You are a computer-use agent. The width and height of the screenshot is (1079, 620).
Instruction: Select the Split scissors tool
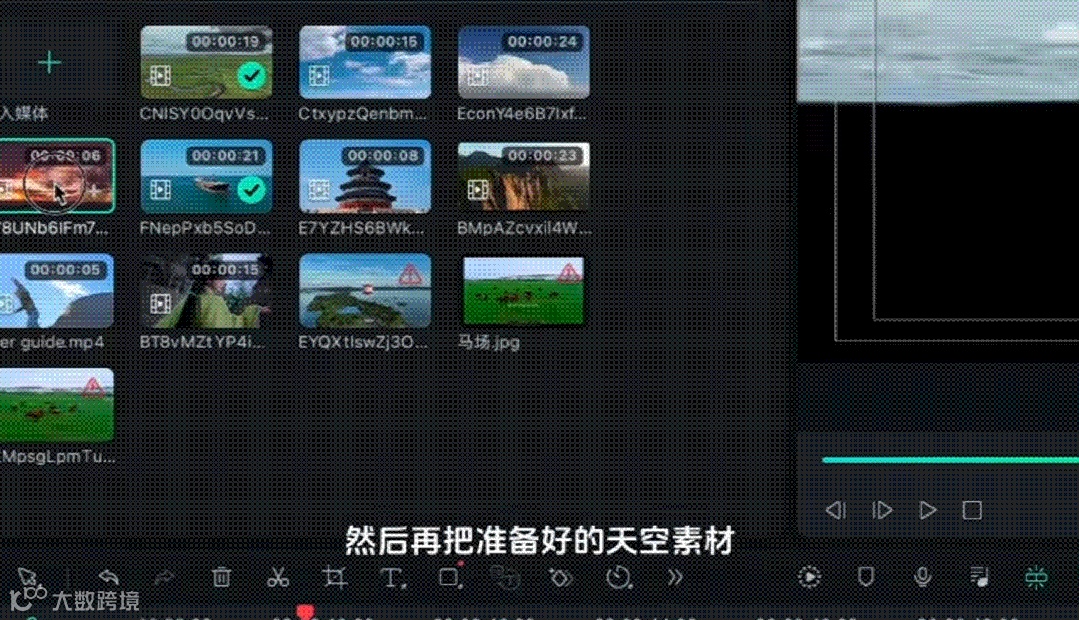[x=278, y=577]
